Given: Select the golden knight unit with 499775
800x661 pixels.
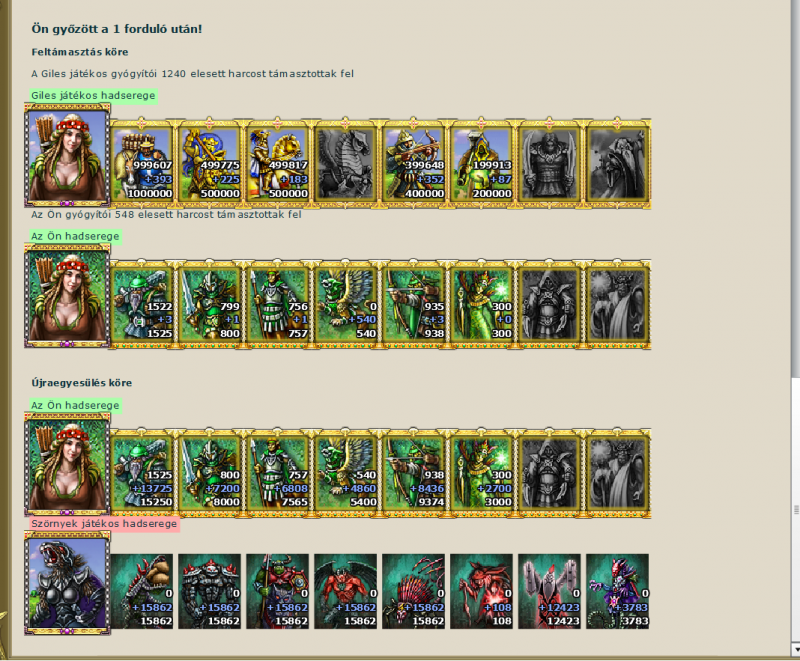Looking at the screenshot, I should [x=210, y=163].
